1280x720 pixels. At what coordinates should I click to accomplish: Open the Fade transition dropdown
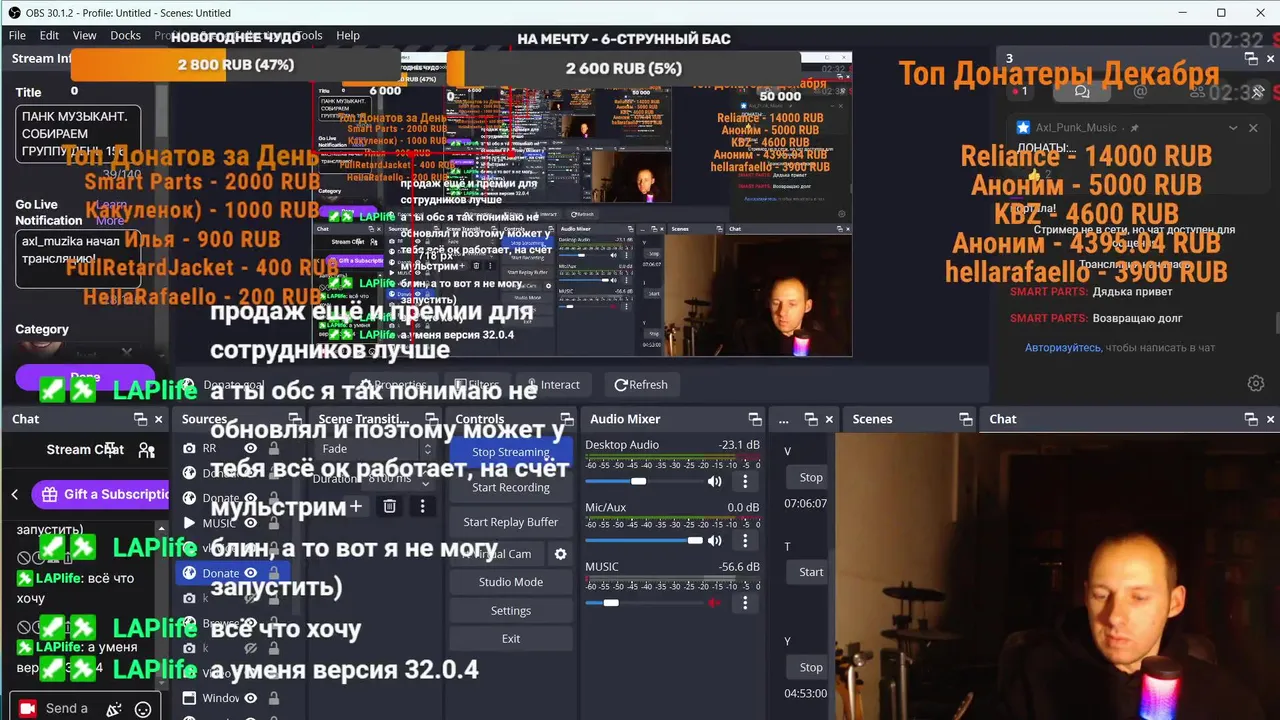pos(375,449)
